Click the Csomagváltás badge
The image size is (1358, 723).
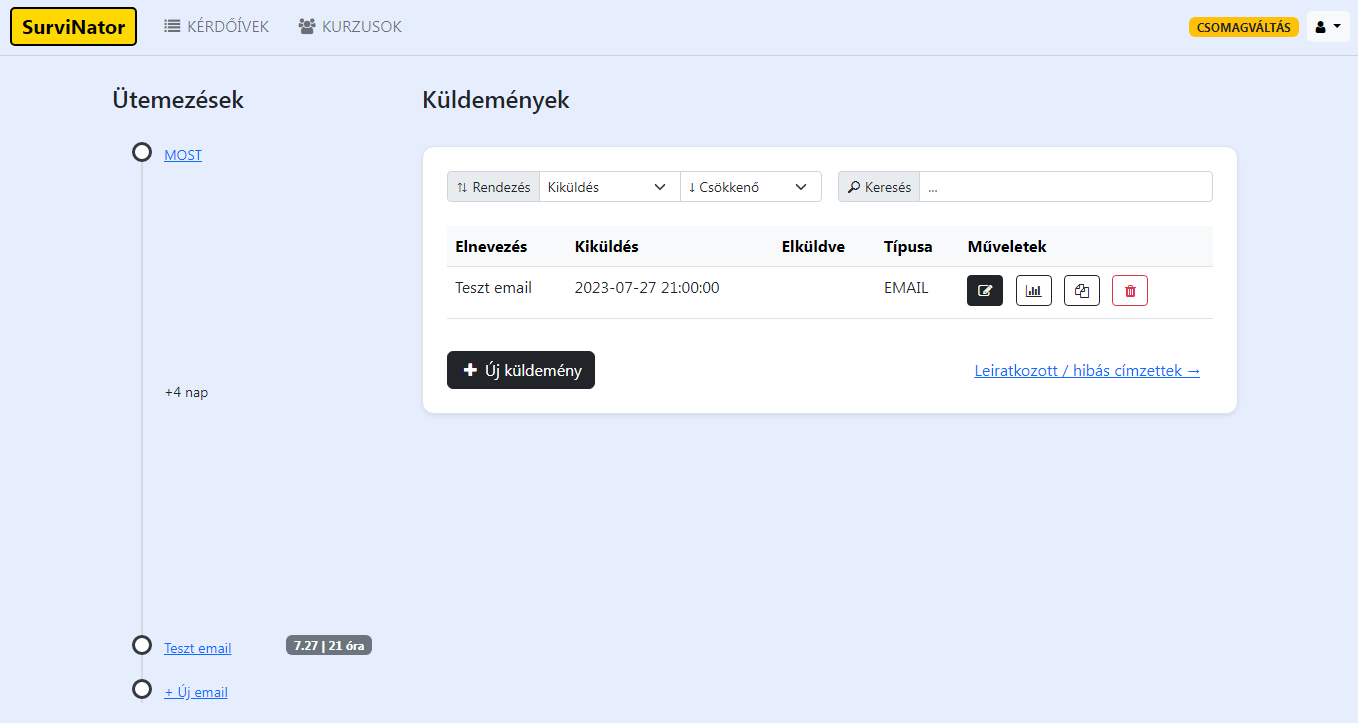point(1243,27)
